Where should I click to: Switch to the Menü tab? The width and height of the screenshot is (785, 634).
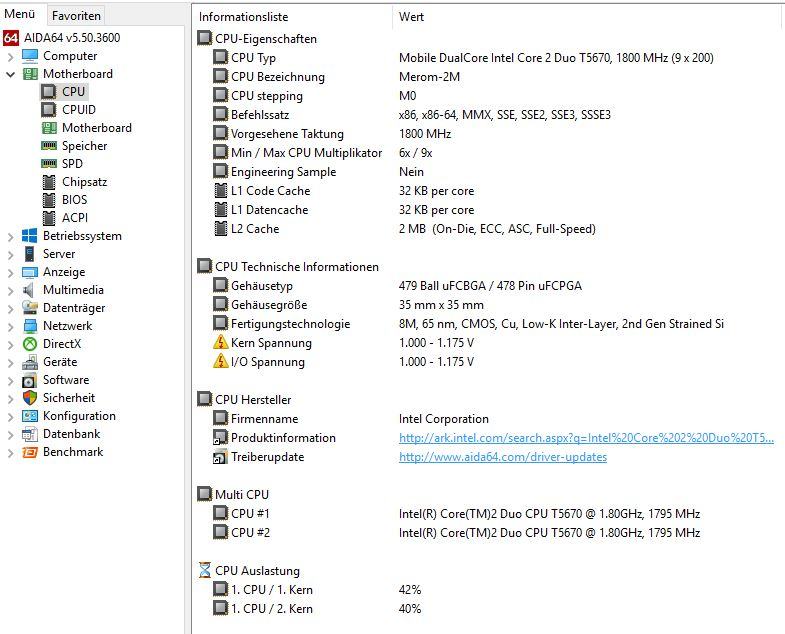click(20, 14)
